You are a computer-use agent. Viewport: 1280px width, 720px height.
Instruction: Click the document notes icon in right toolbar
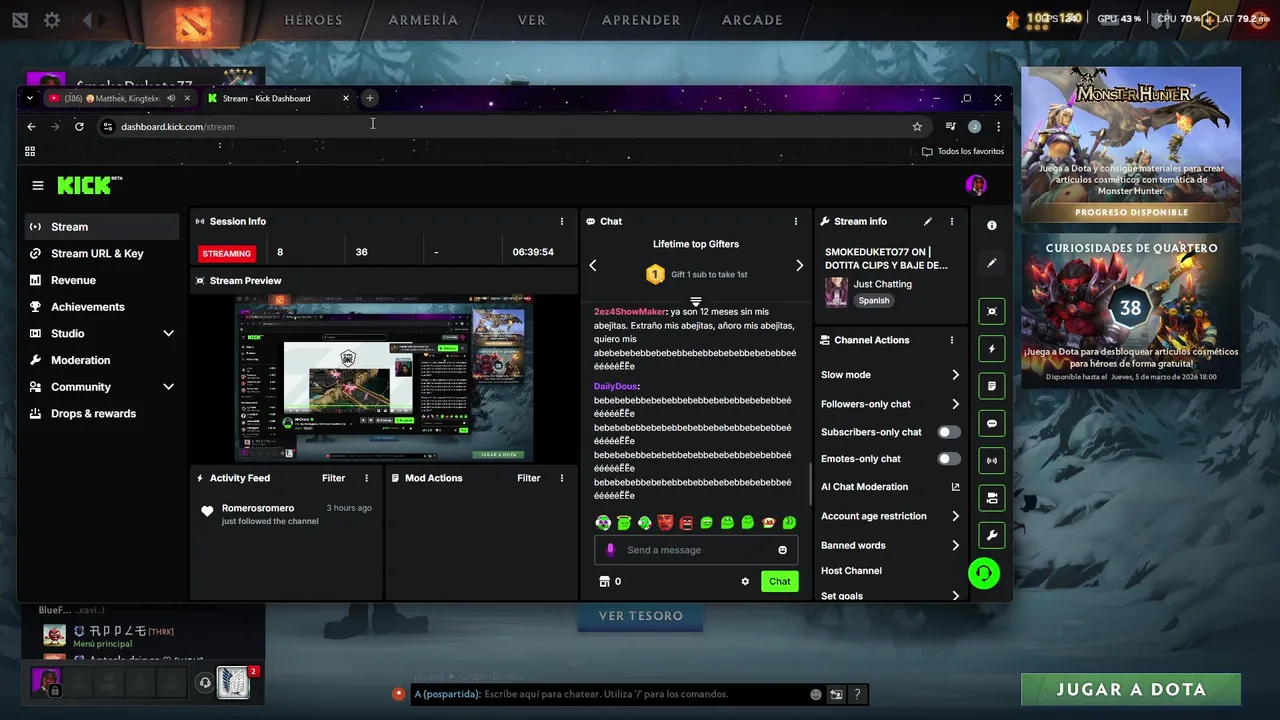992,386
